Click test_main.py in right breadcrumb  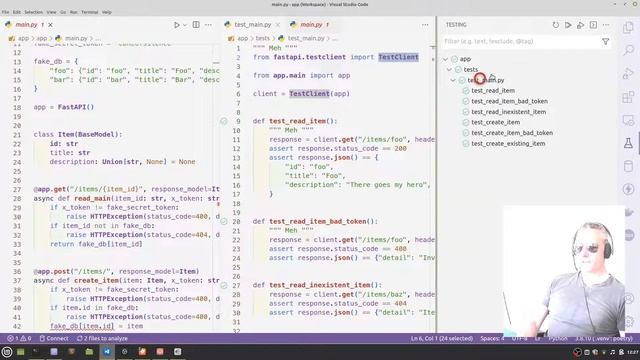tap(306, 38)
